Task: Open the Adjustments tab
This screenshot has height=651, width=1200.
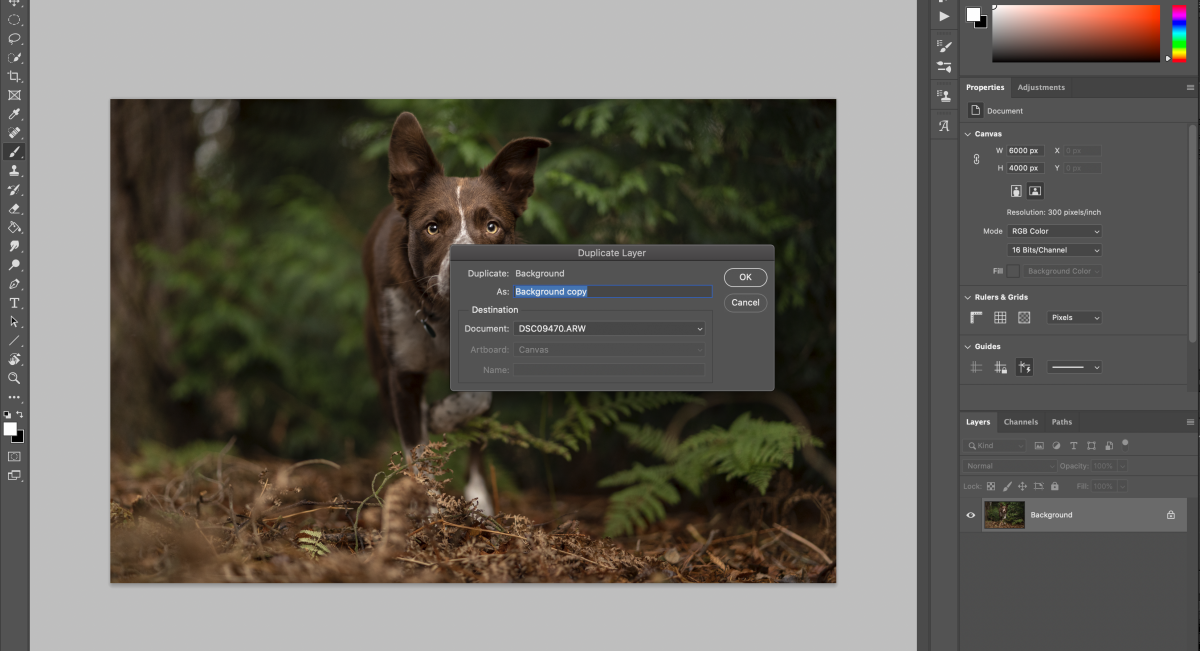Action: 1041,87
